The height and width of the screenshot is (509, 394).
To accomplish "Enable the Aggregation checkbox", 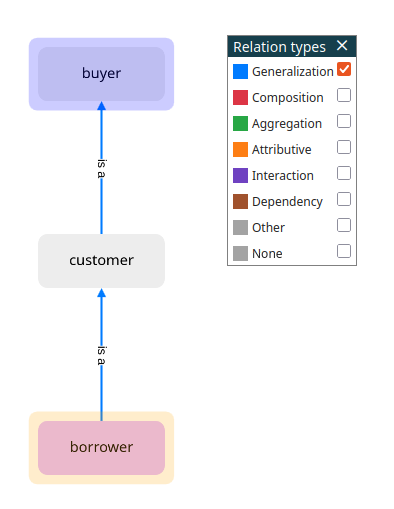I will (344, 121).
